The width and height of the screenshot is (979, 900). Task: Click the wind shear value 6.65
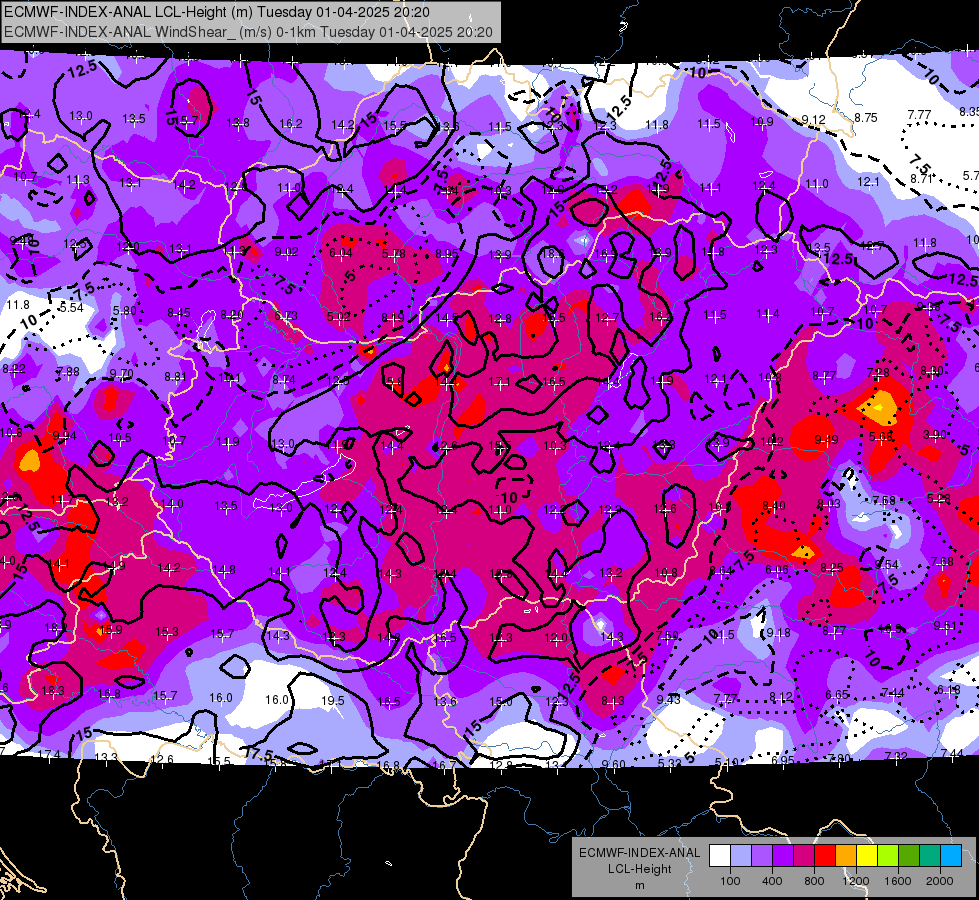click(x=837, y=695)
